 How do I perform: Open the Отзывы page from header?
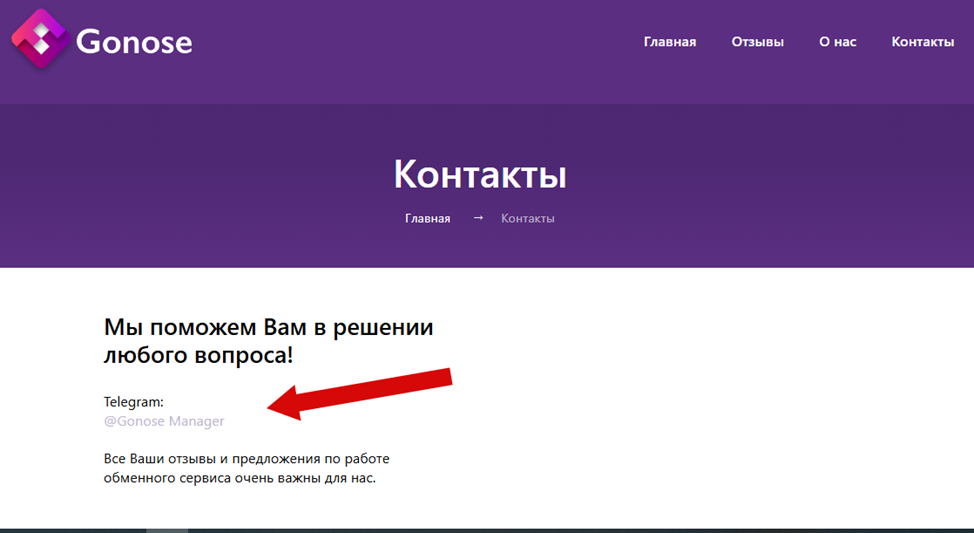(x=757, y=42)
